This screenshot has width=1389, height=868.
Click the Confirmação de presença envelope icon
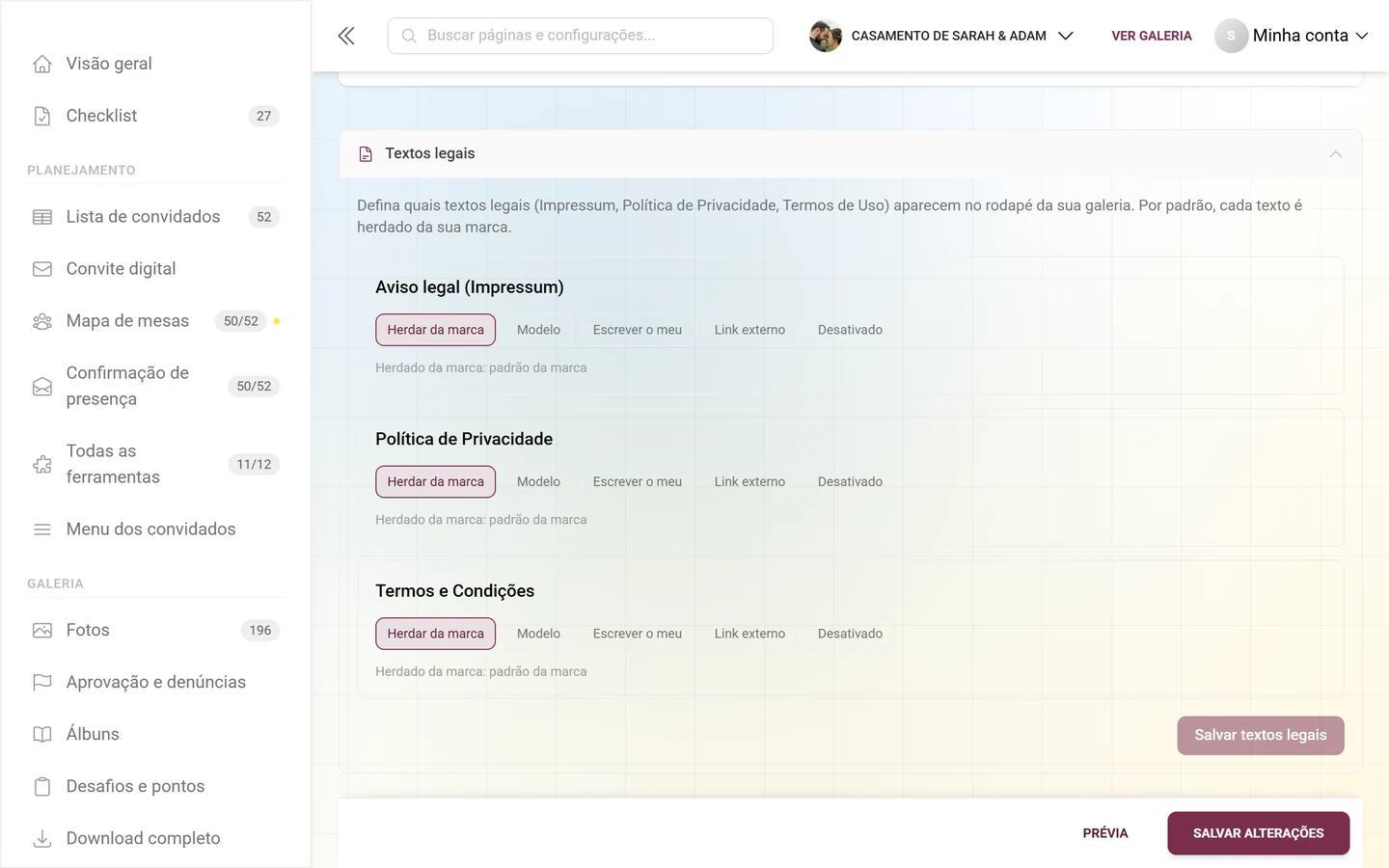pyautogui.click(x=42, y=387)
